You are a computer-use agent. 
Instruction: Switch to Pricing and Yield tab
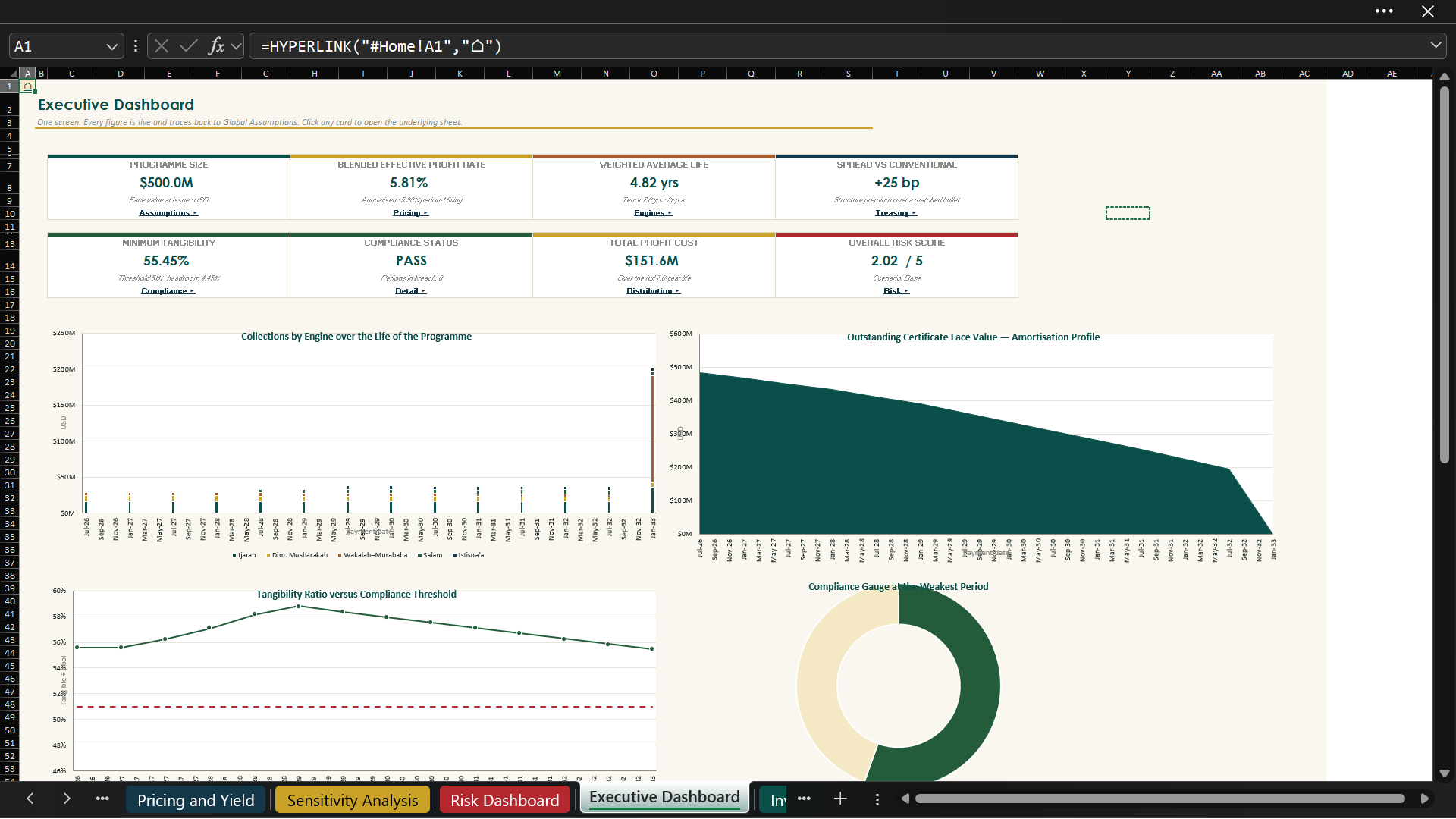196,801
